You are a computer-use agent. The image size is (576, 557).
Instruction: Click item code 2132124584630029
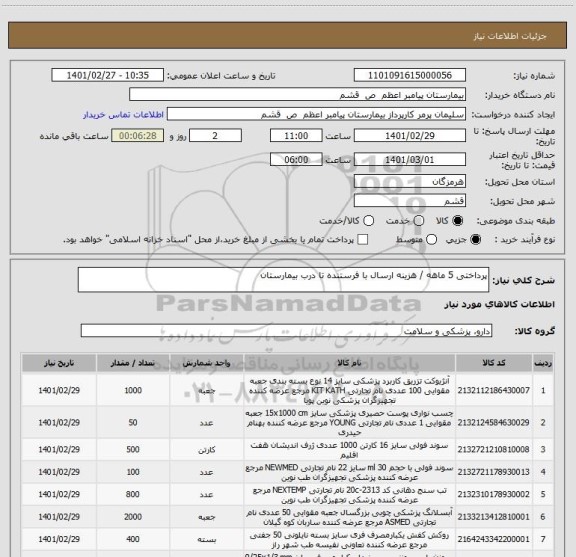(493, 423)
